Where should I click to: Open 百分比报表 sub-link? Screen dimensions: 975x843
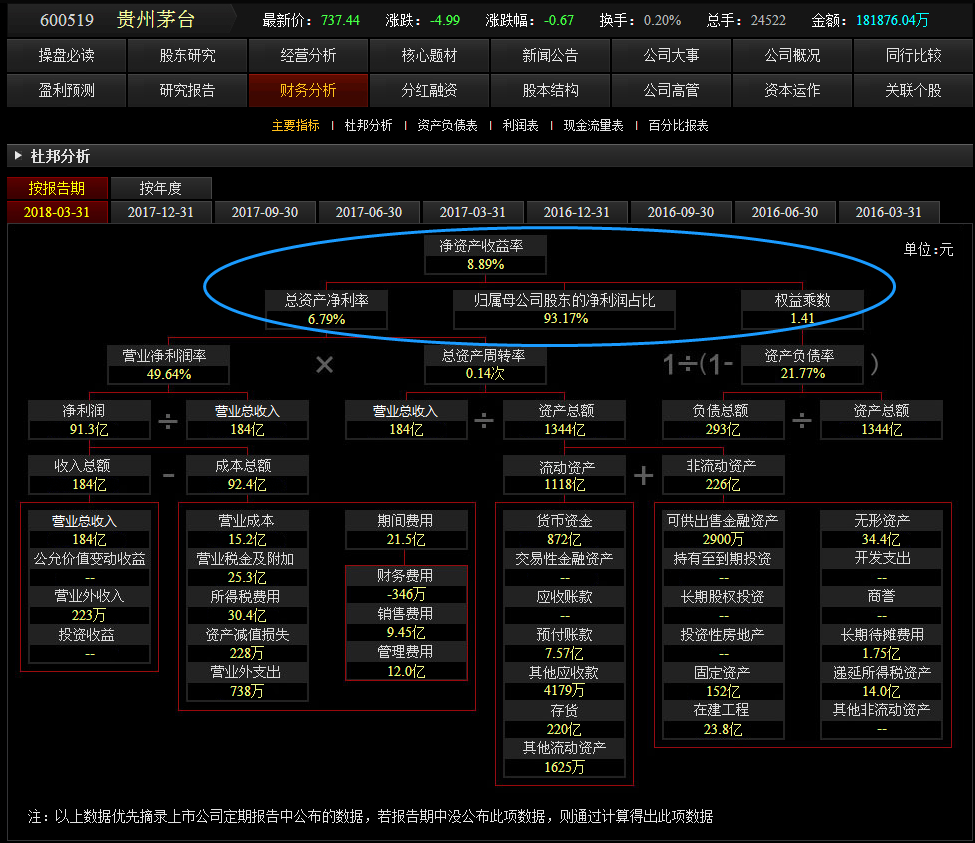pos(678,126)
